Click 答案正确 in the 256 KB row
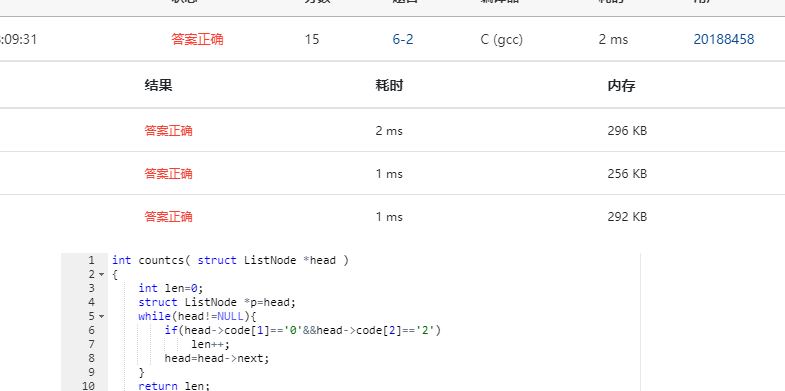Viewport: 785px width, 391px height. pyautogui.click(x=168, y=174)
